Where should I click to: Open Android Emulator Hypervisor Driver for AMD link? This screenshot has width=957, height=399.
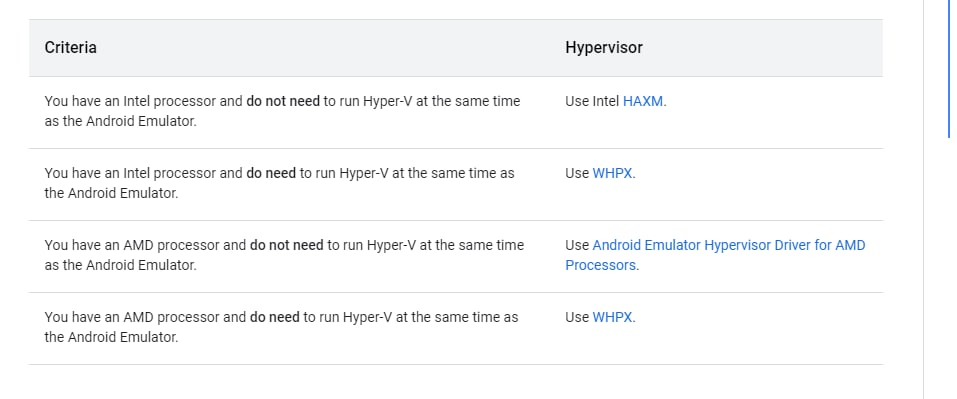click(715, 255)
